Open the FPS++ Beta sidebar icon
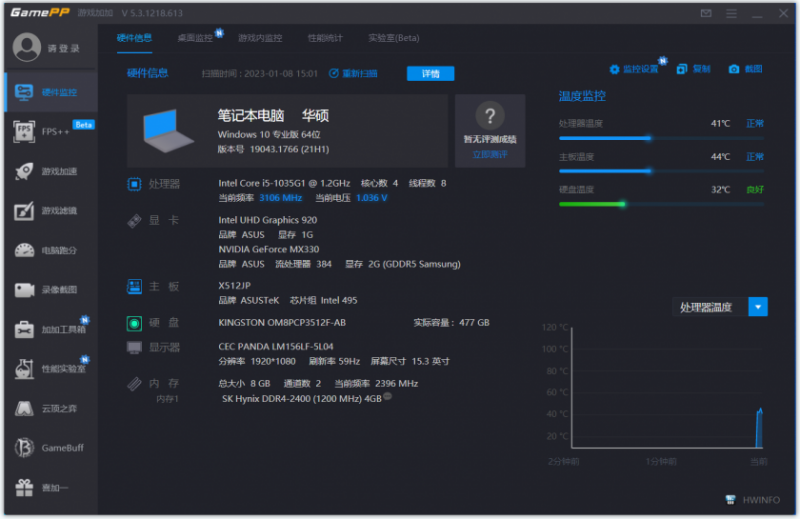 coord(24,132)
